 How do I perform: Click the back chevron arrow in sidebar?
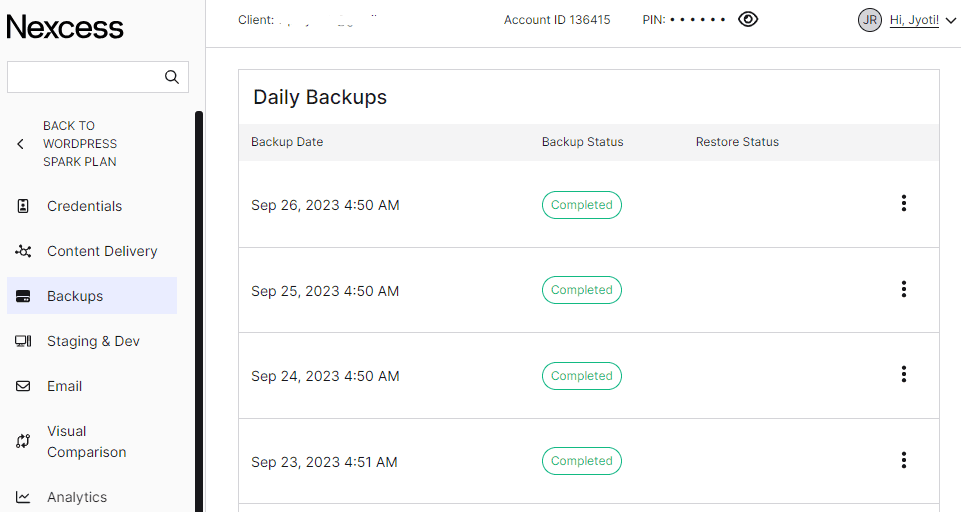tap(20, 143)
